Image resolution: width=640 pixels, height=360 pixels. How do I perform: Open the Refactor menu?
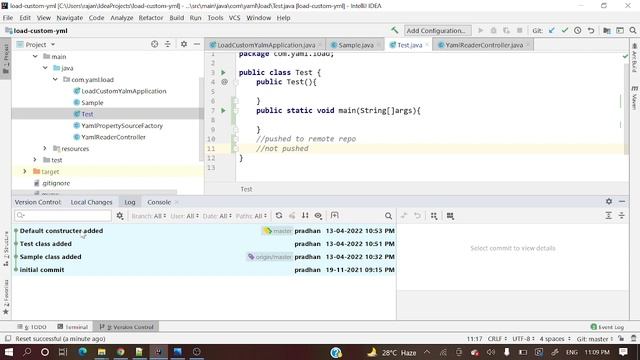tap(151, 18)
